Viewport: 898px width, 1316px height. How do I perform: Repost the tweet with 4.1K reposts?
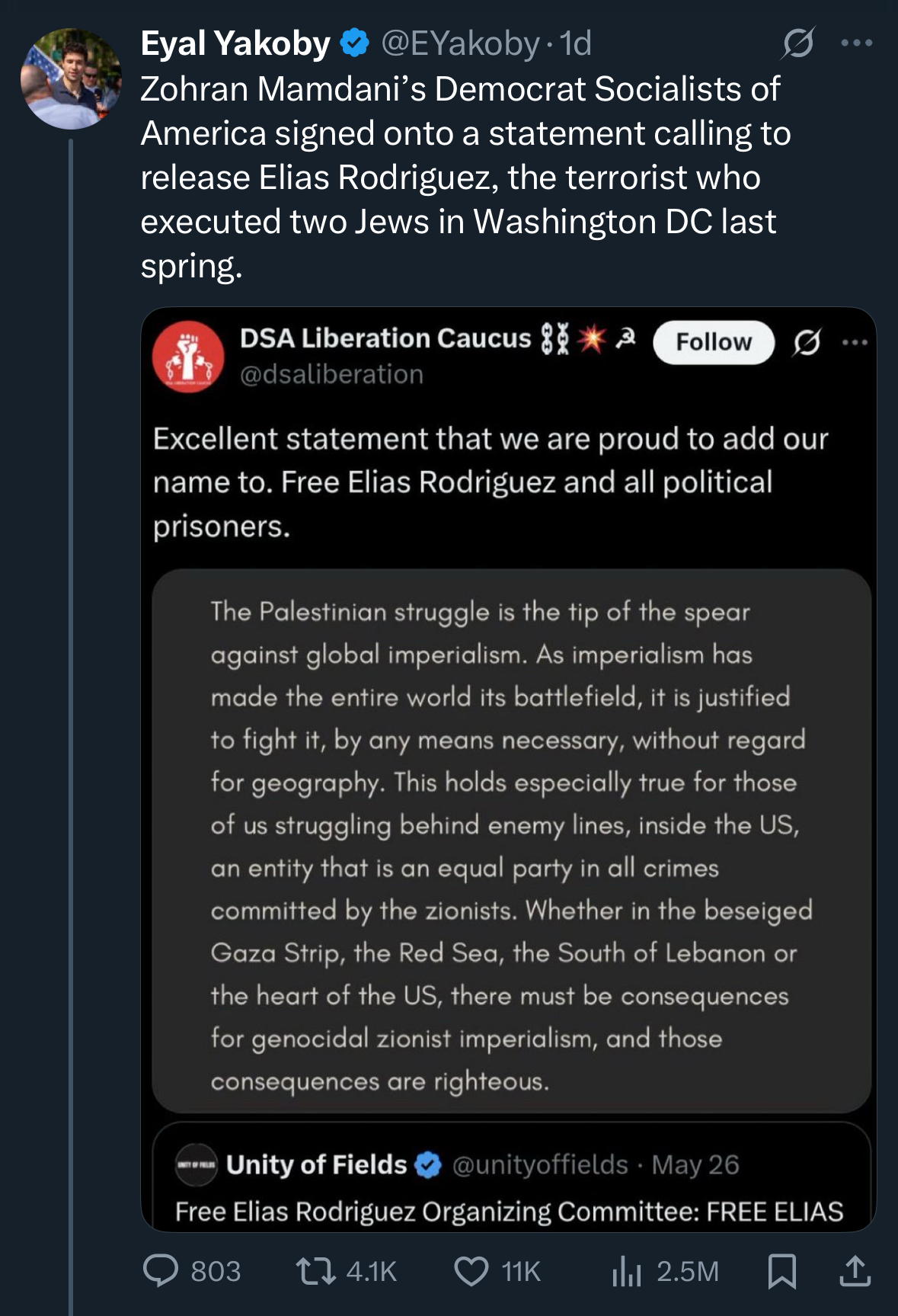tap(316, 1271)
